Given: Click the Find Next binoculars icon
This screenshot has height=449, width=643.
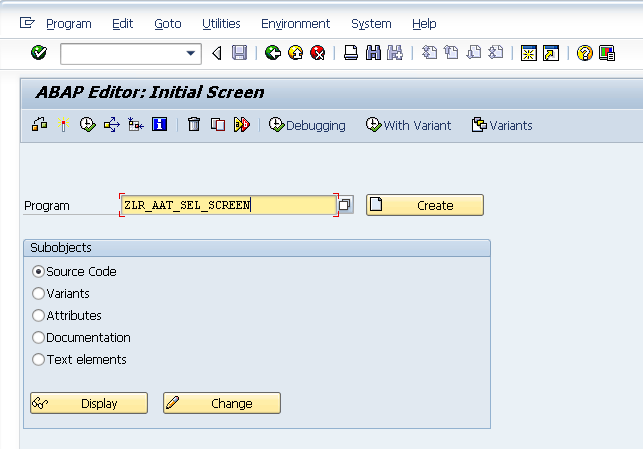Looking at the screenshot, I should click(395, 53).
